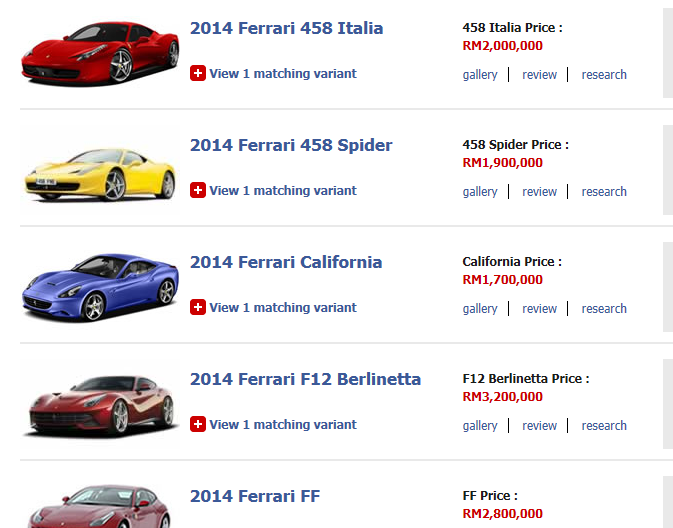Click the red plus icon under F12 Berlinetta

point(198,424)
